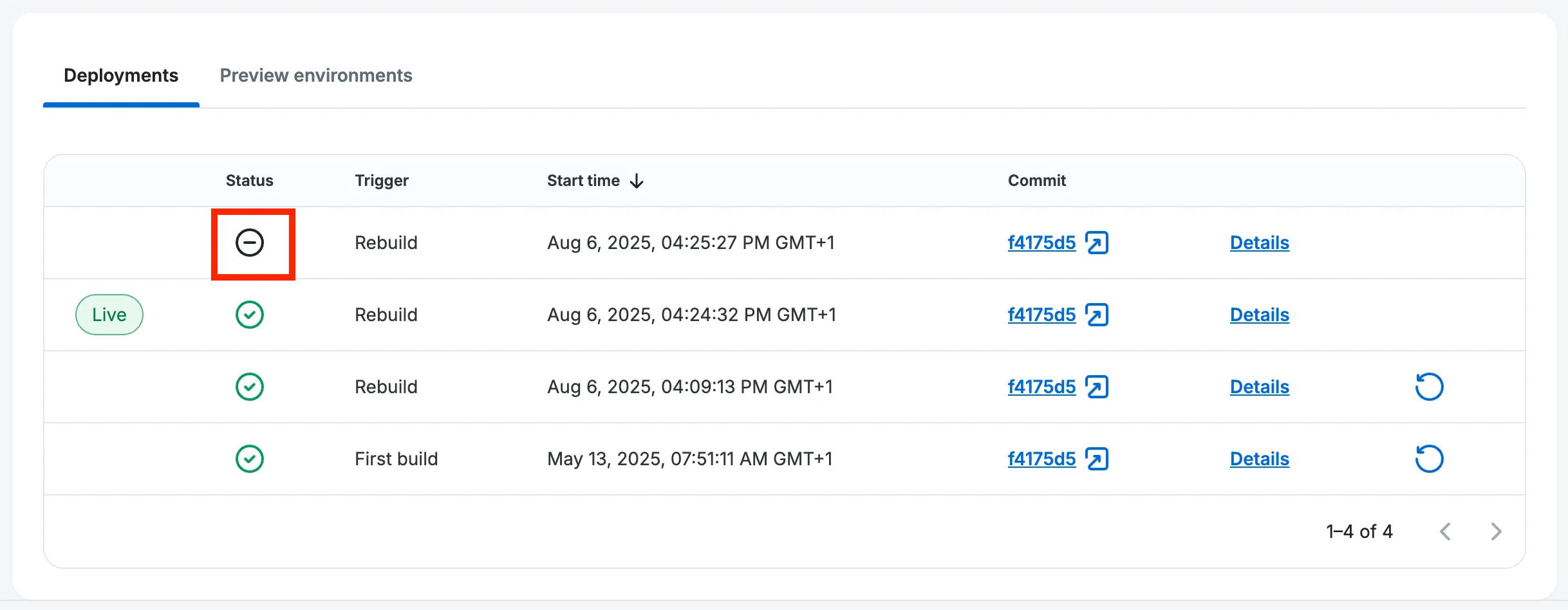Redeploy the 04:09:13 PM rebuild via rollback icon

tap(1429, 387)
